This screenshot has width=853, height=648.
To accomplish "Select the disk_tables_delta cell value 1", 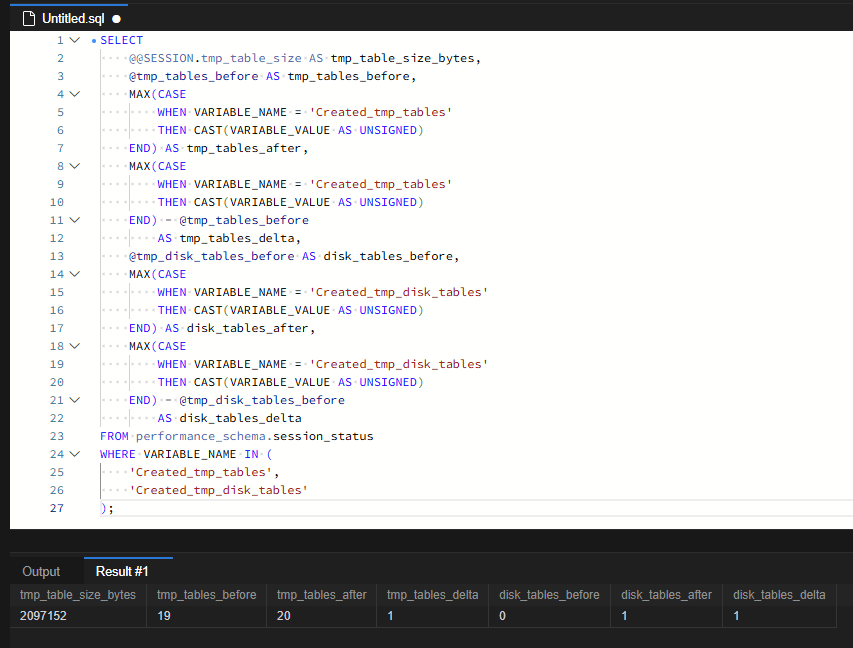I will pos(779,616).
